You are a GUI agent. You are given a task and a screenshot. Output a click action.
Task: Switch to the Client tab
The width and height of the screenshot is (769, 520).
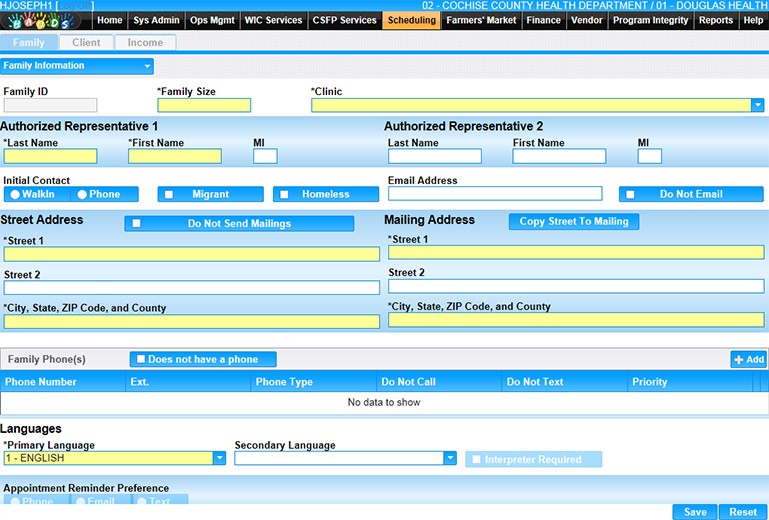coord(86,43)
